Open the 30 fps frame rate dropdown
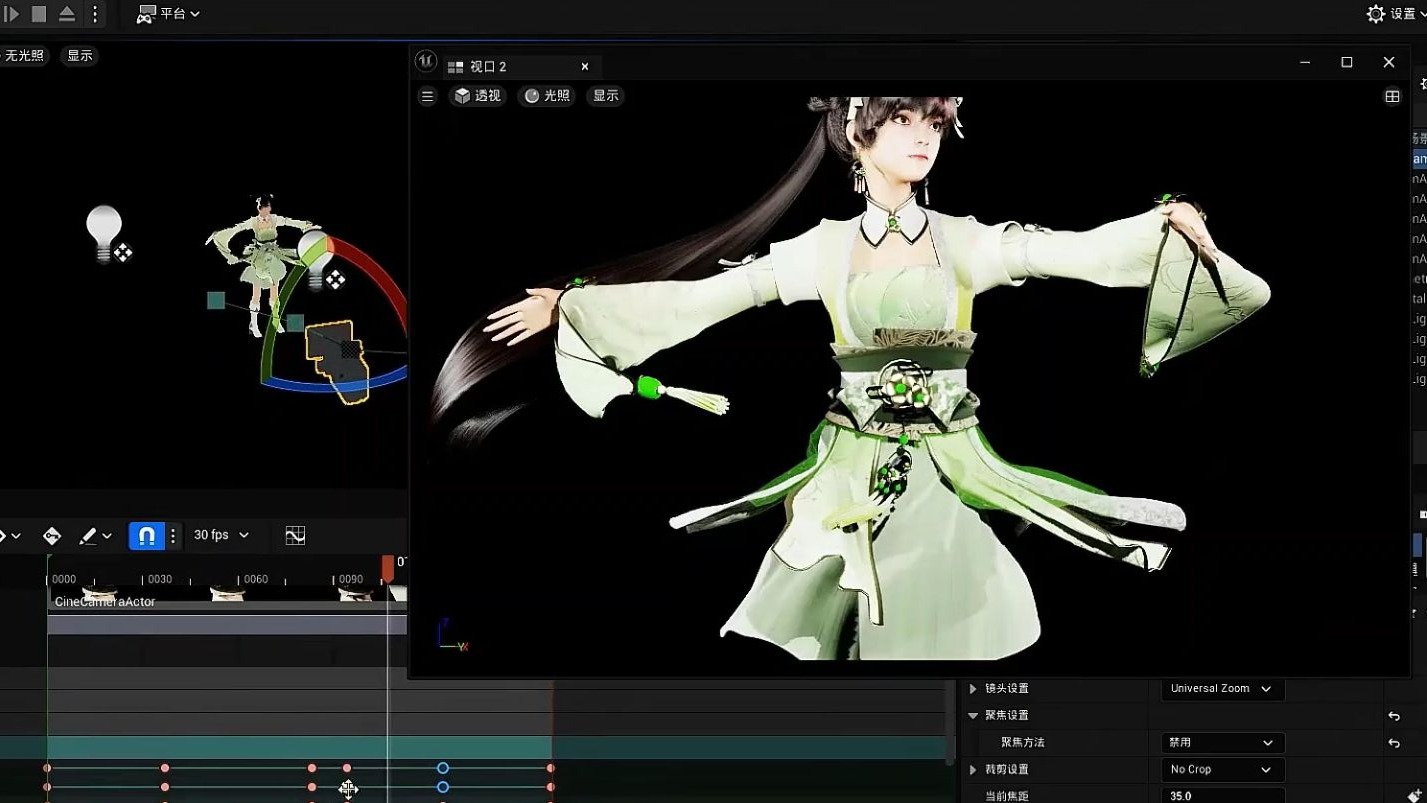 (x=221, y=535)
